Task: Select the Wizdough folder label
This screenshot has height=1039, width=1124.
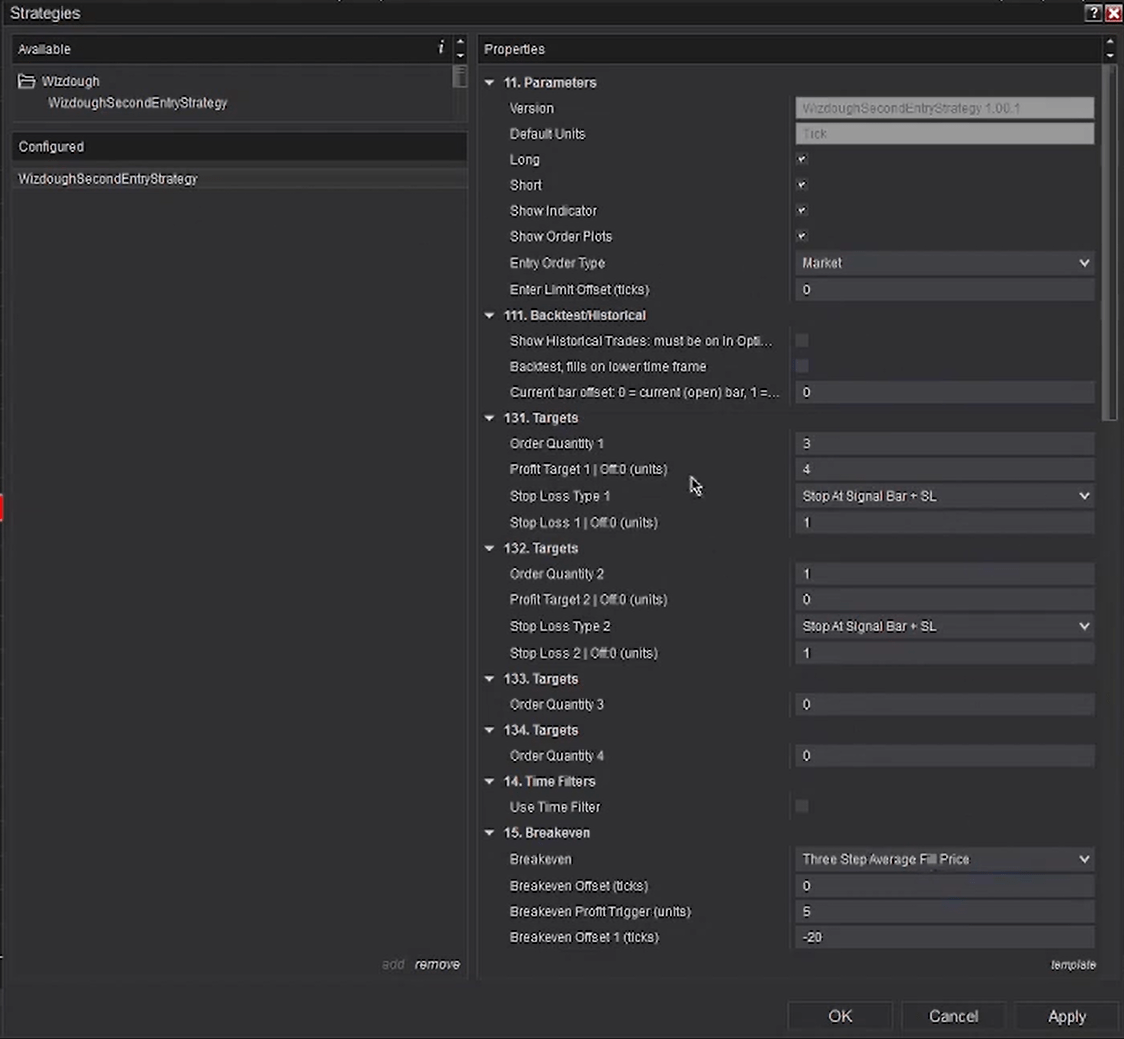Action: click(x=70, y=81)
